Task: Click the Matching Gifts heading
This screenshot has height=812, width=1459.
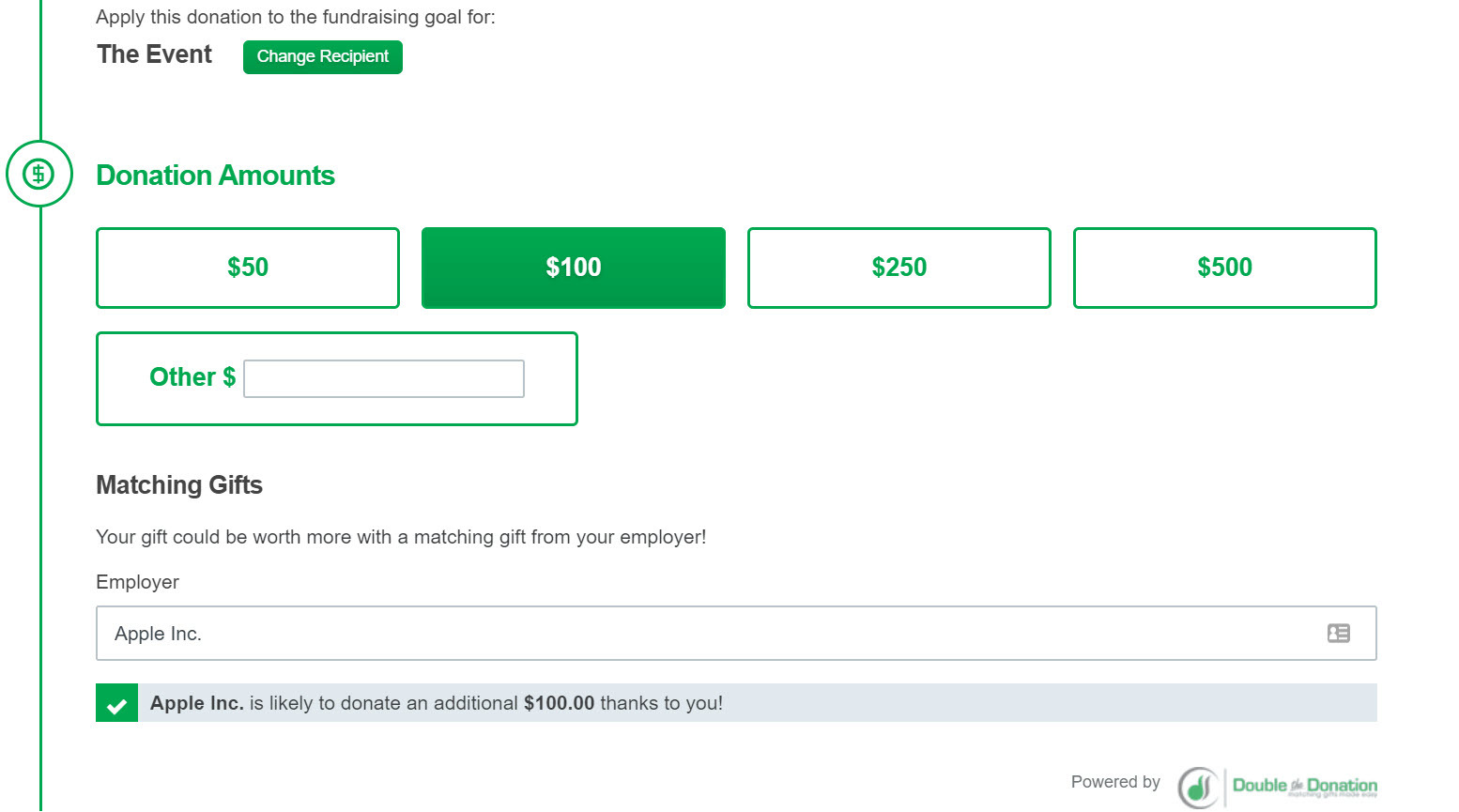Action: pos(179,485)
